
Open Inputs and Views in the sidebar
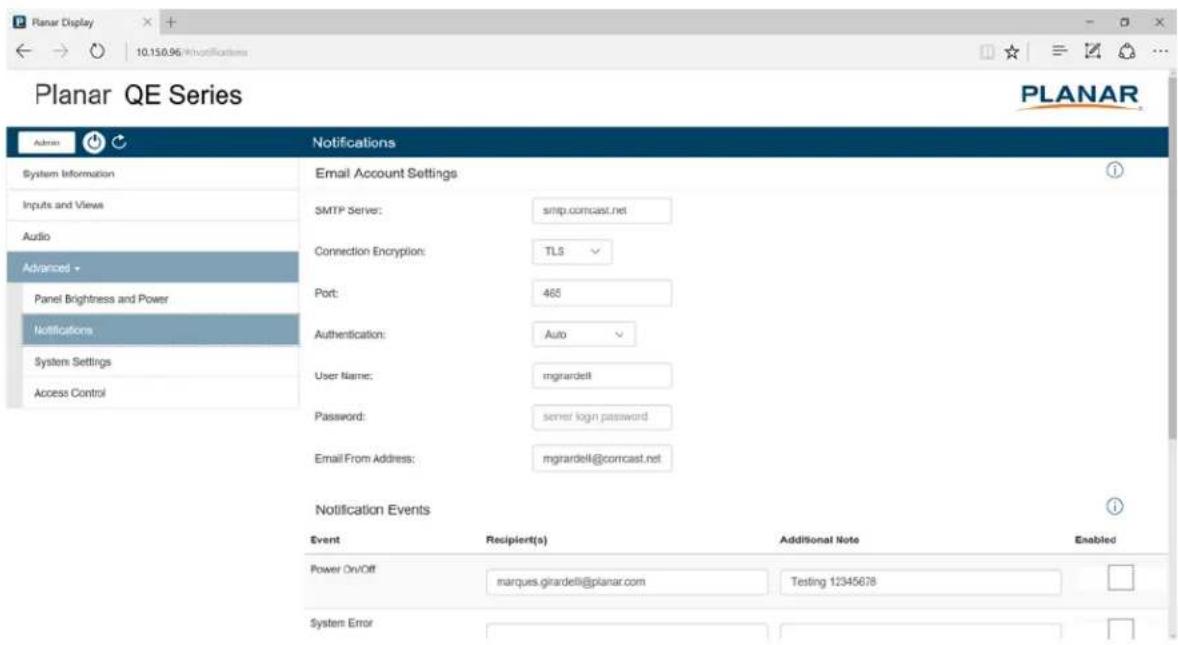tap(153, 205)
